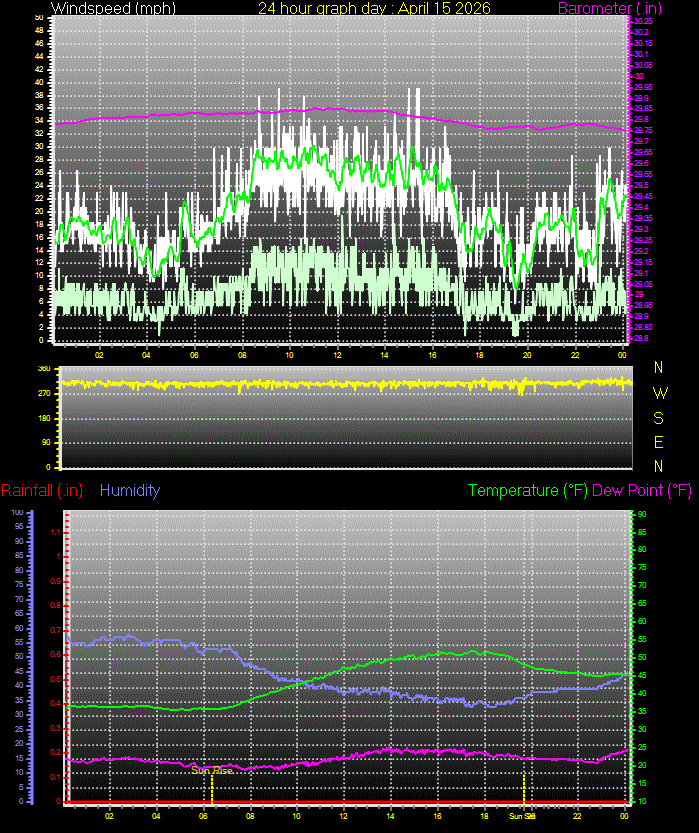Click the 'Rainfall (.in)' legend label
Screen dimensions: 699x833
tap(42, 490)
